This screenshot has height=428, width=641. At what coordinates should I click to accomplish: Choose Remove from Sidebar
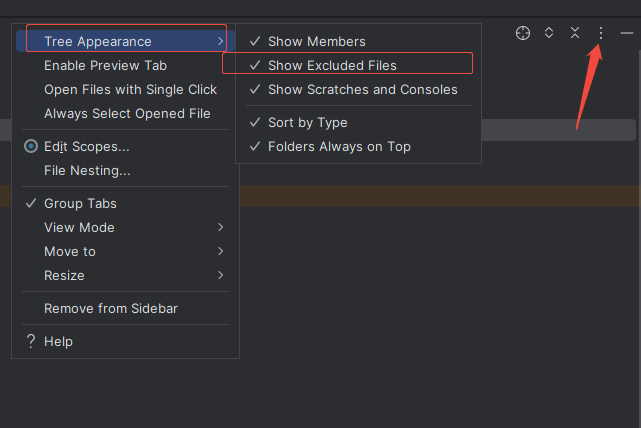pos(125,308)
